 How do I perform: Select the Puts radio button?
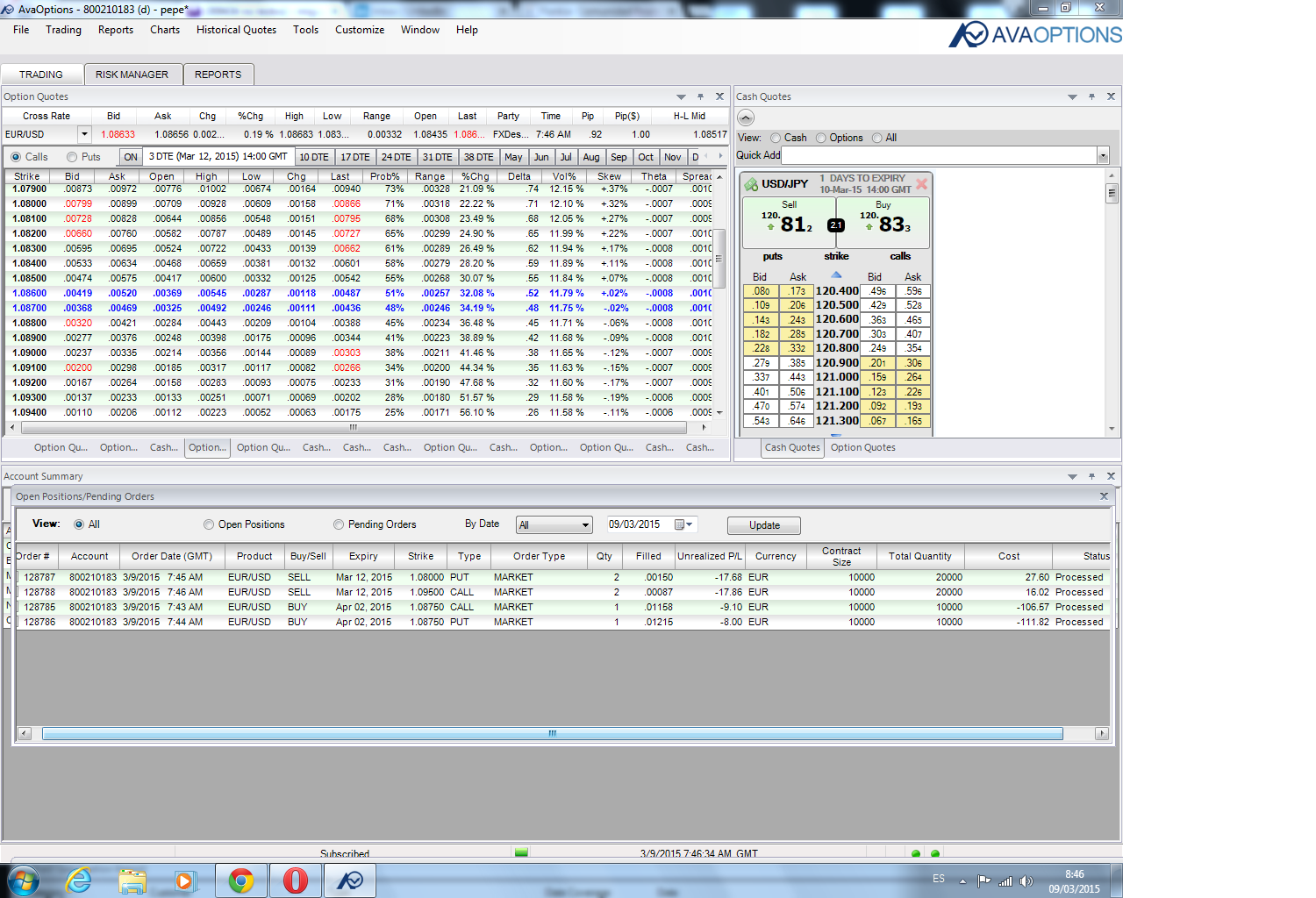pos(72,157)
